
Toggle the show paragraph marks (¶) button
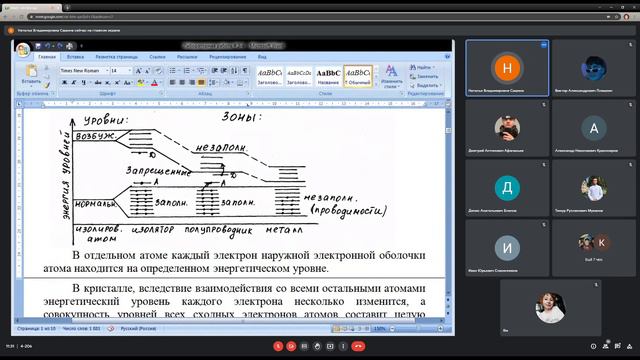point(245,71)
